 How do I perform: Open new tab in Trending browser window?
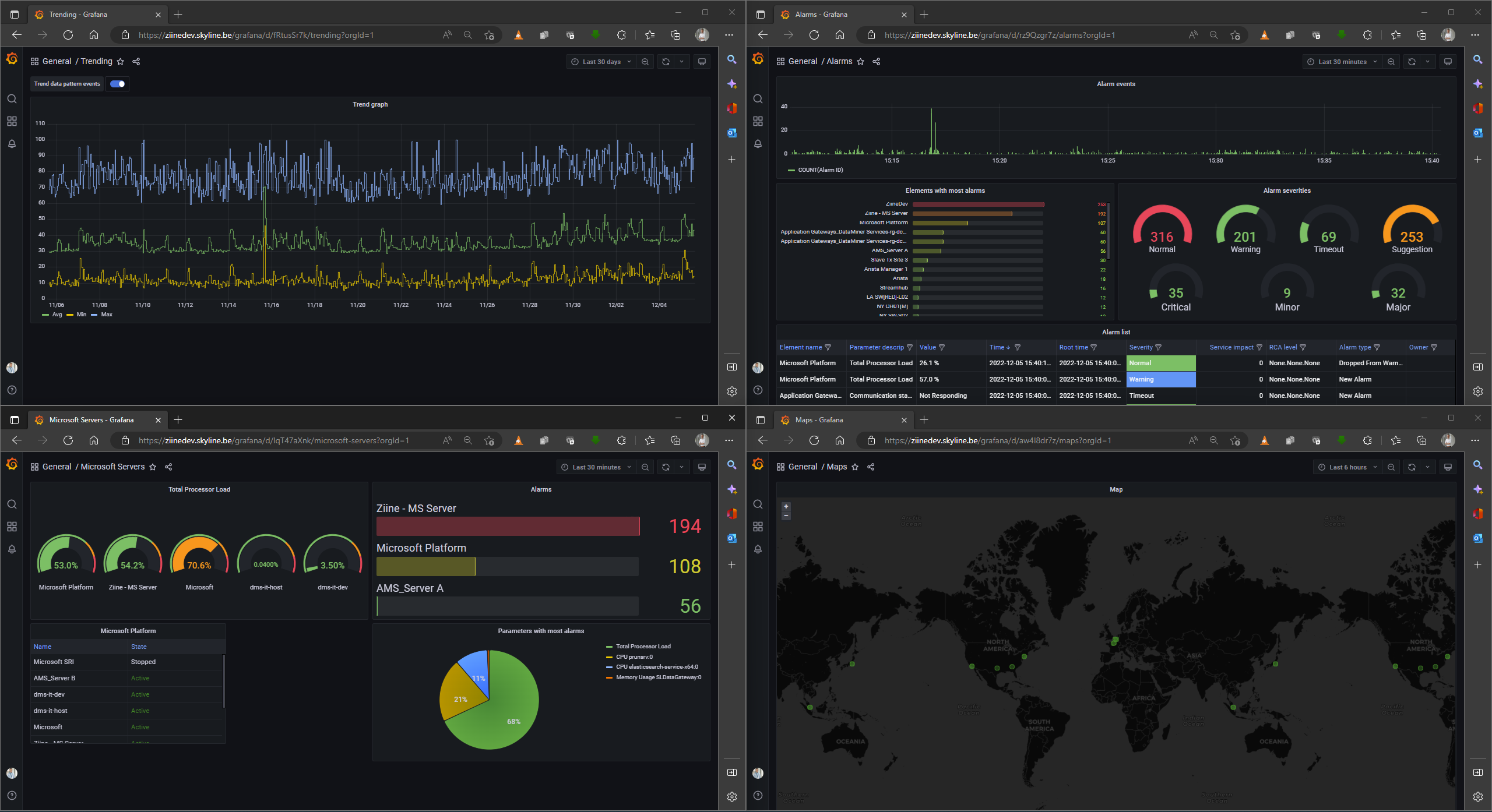178,15
